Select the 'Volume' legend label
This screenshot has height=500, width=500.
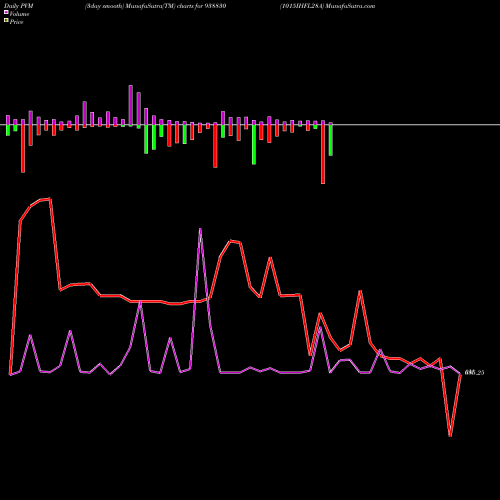click(x=19, y=14)
